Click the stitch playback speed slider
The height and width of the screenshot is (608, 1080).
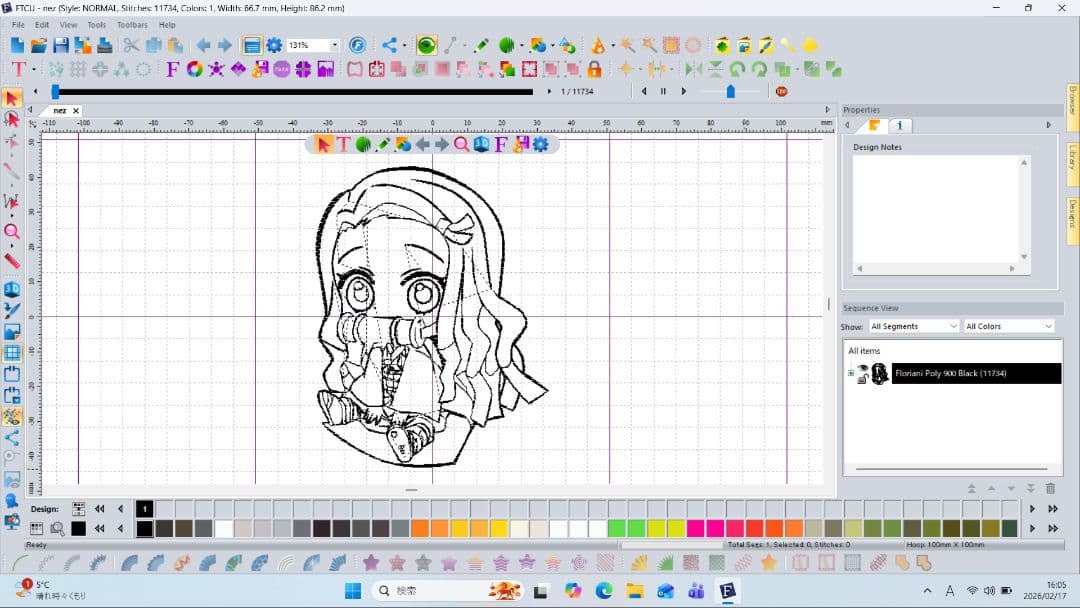point(730,91)
